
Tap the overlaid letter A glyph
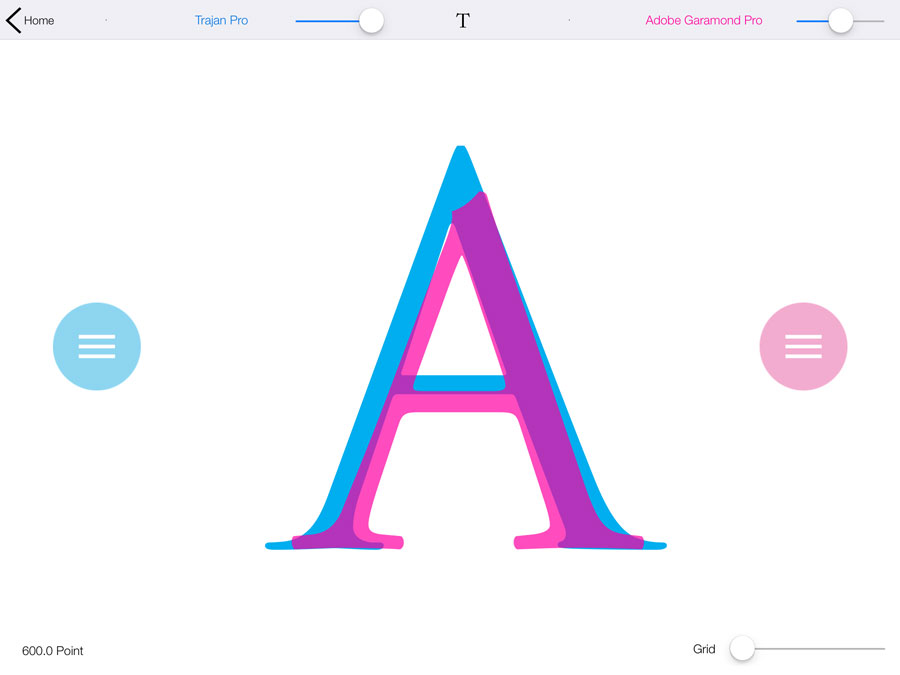465,348
